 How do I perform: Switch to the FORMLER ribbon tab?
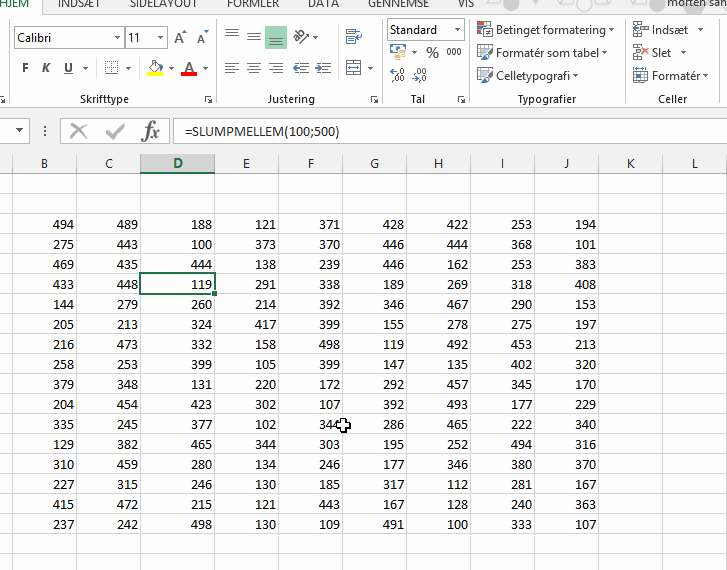click(x=252, y=4)
